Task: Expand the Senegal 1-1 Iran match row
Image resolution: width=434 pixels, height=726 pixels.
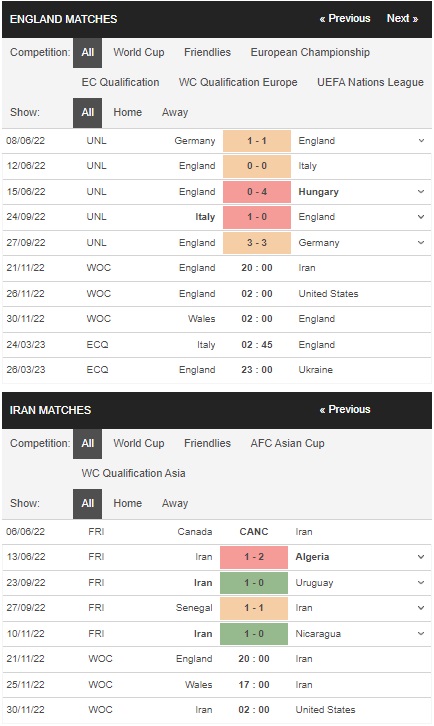Action: coord(421,608)
